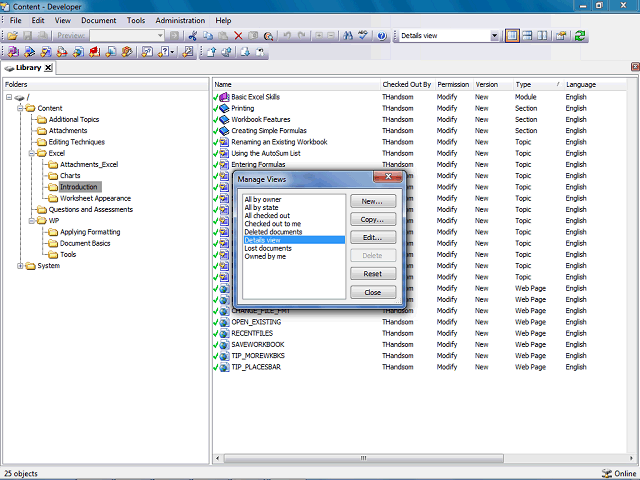The width and height of the screenshot is (640, 480).
Task: Click the blue Help question mark icon
Action: point(382,36)
